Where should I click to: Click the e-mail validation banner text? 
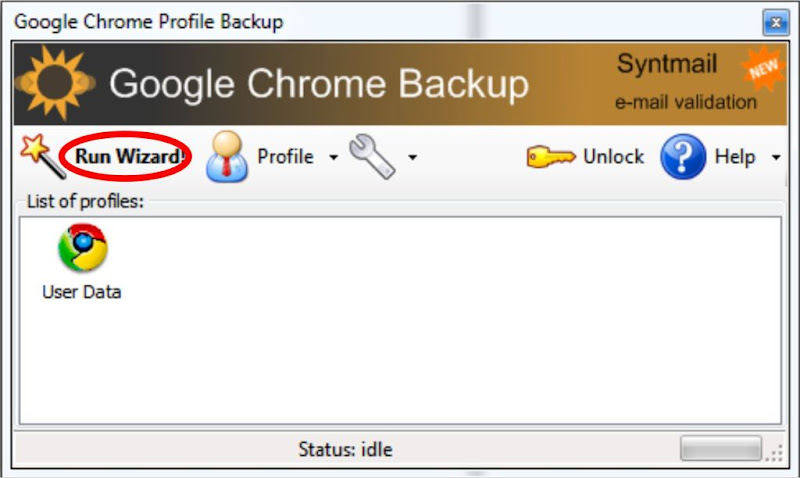point(685,102)
